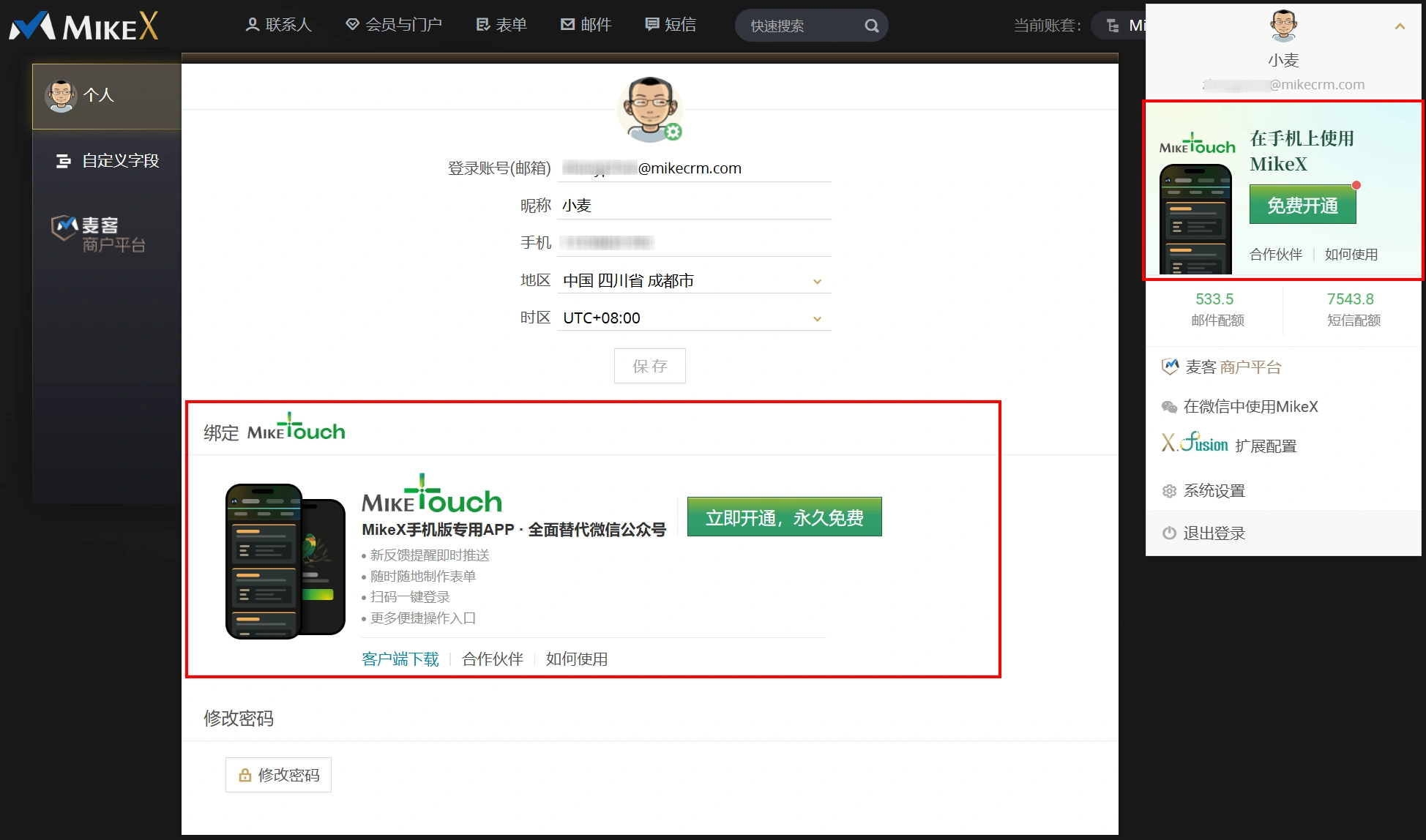
Task: Click the account set tree icon
Action: click(1113, 26)
